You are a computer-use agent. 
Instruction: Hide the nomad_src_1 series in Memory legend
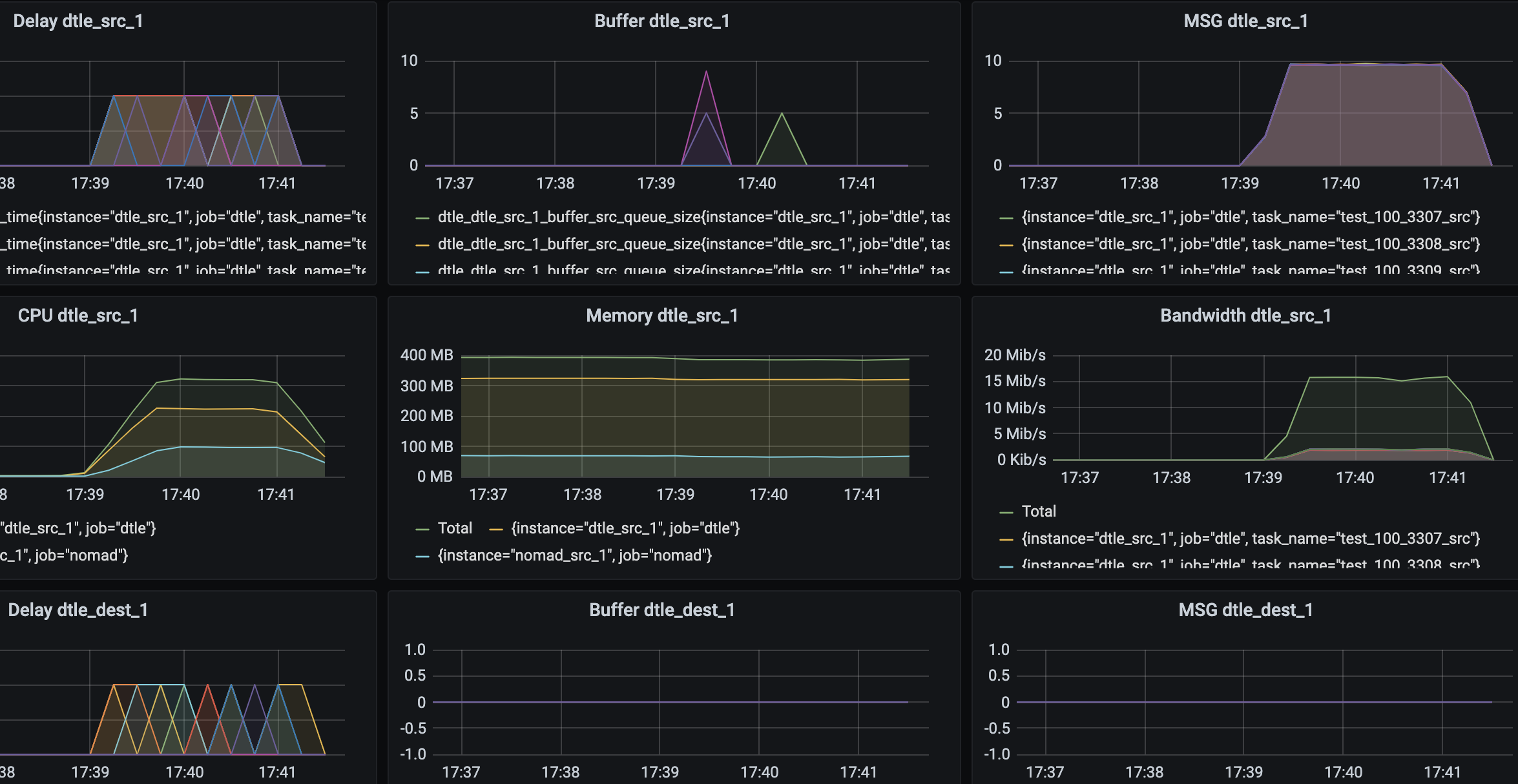pos(574,555)
